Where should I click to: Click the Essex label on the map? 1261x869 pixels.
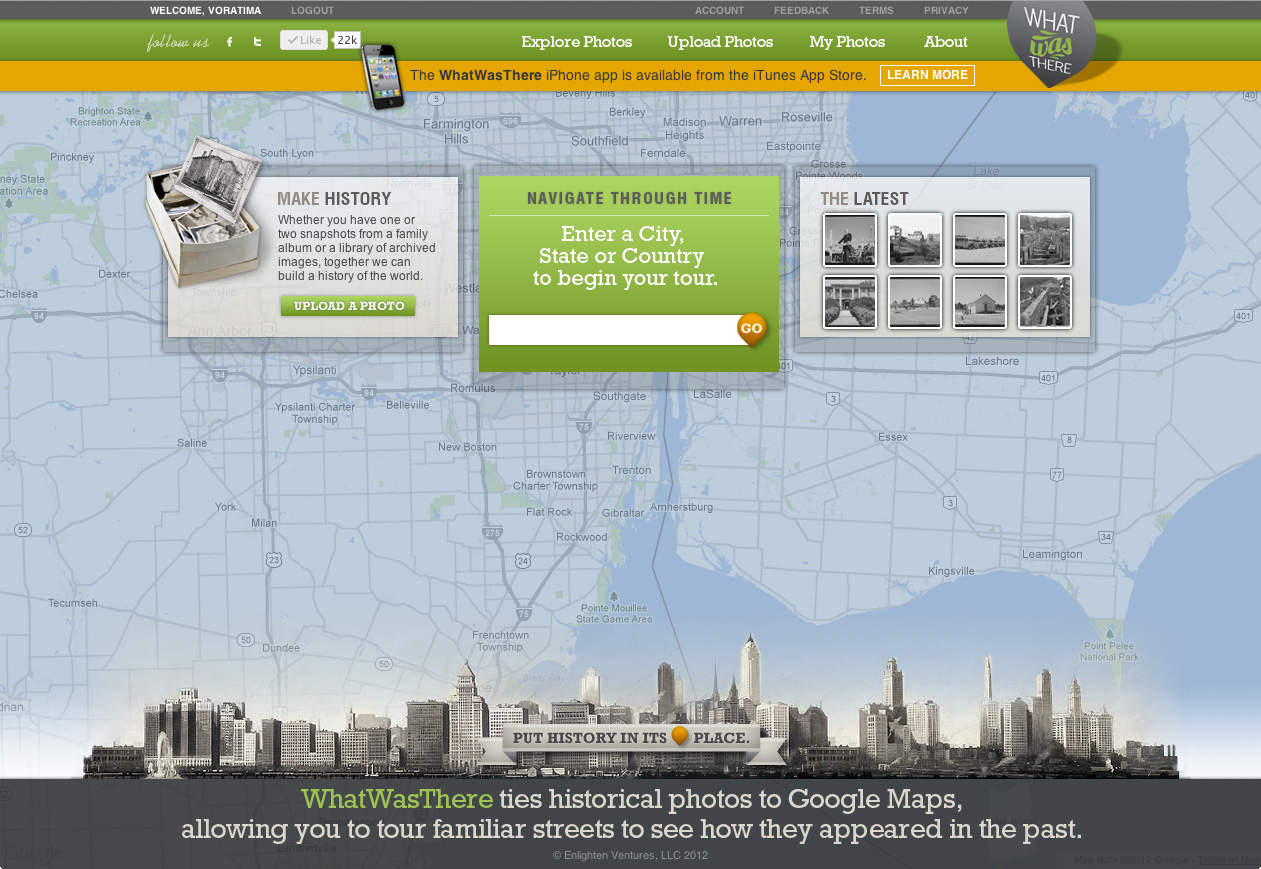coord(893,437)
